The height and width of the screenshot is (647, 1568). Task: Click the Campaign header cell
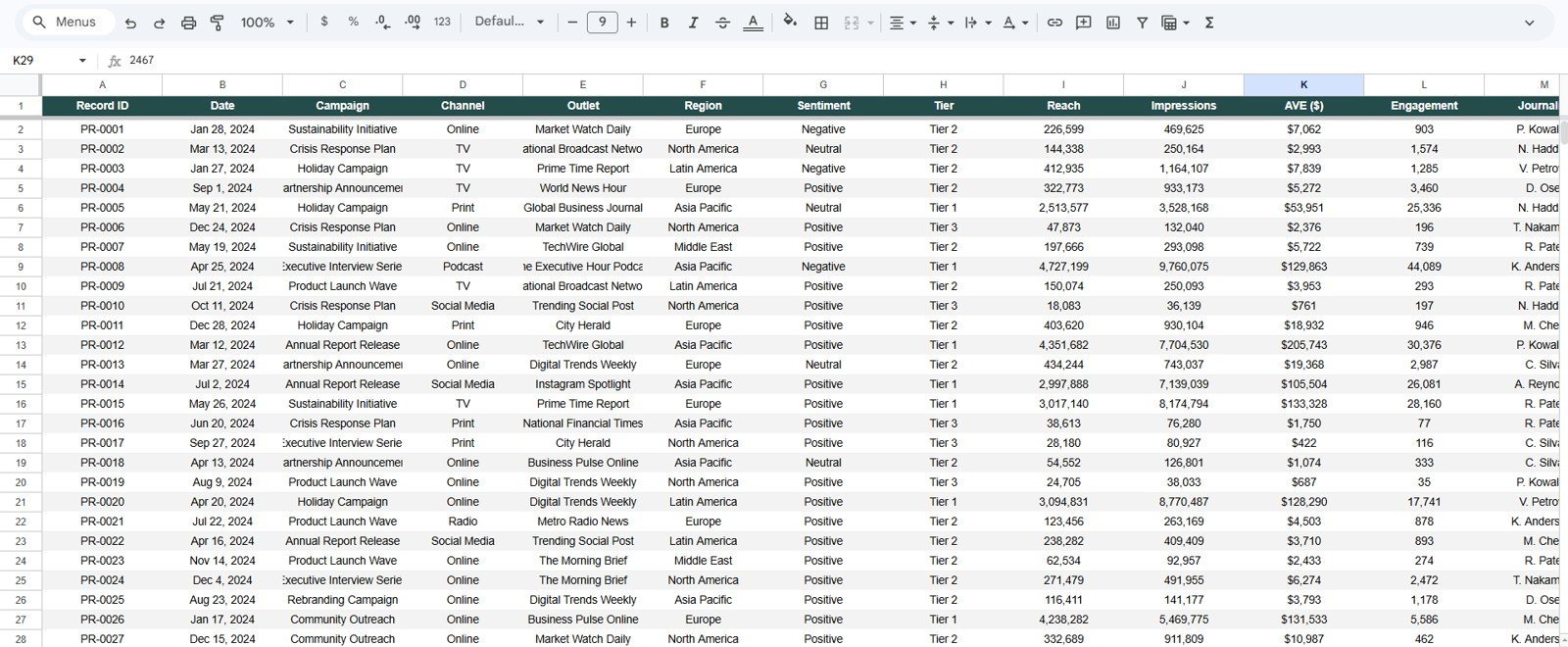tap(343, 106)
